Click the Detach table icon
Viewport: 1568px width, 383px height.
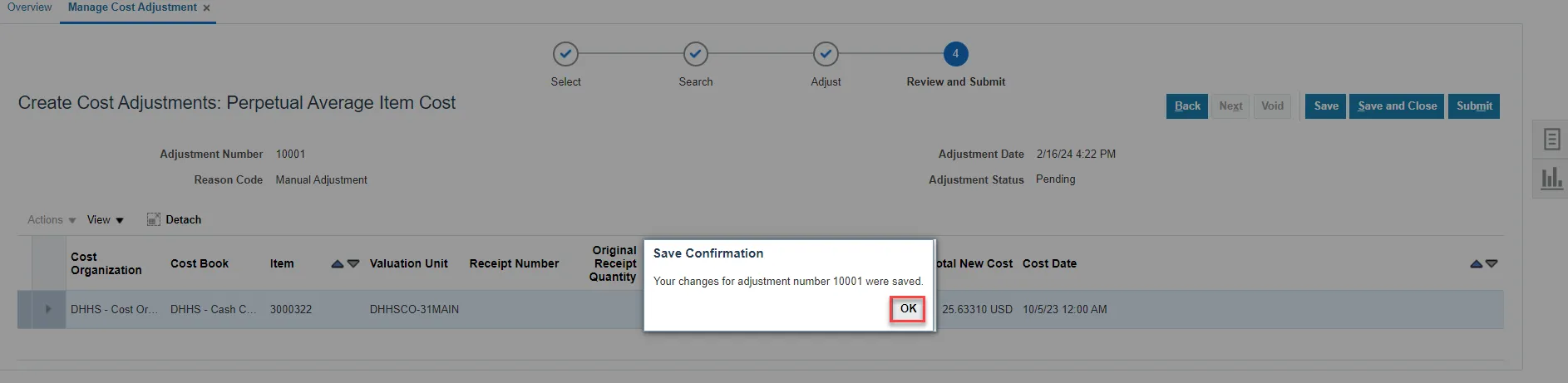[154, 219]
